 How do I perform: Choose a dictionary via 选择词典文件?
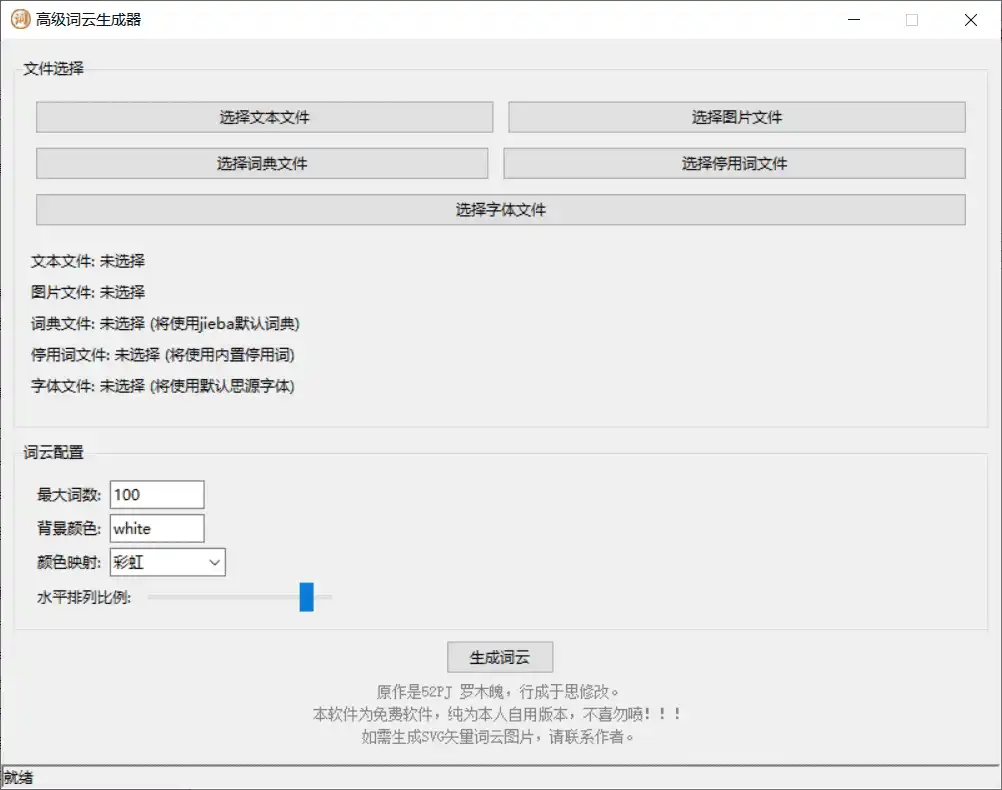coord(262,164)
